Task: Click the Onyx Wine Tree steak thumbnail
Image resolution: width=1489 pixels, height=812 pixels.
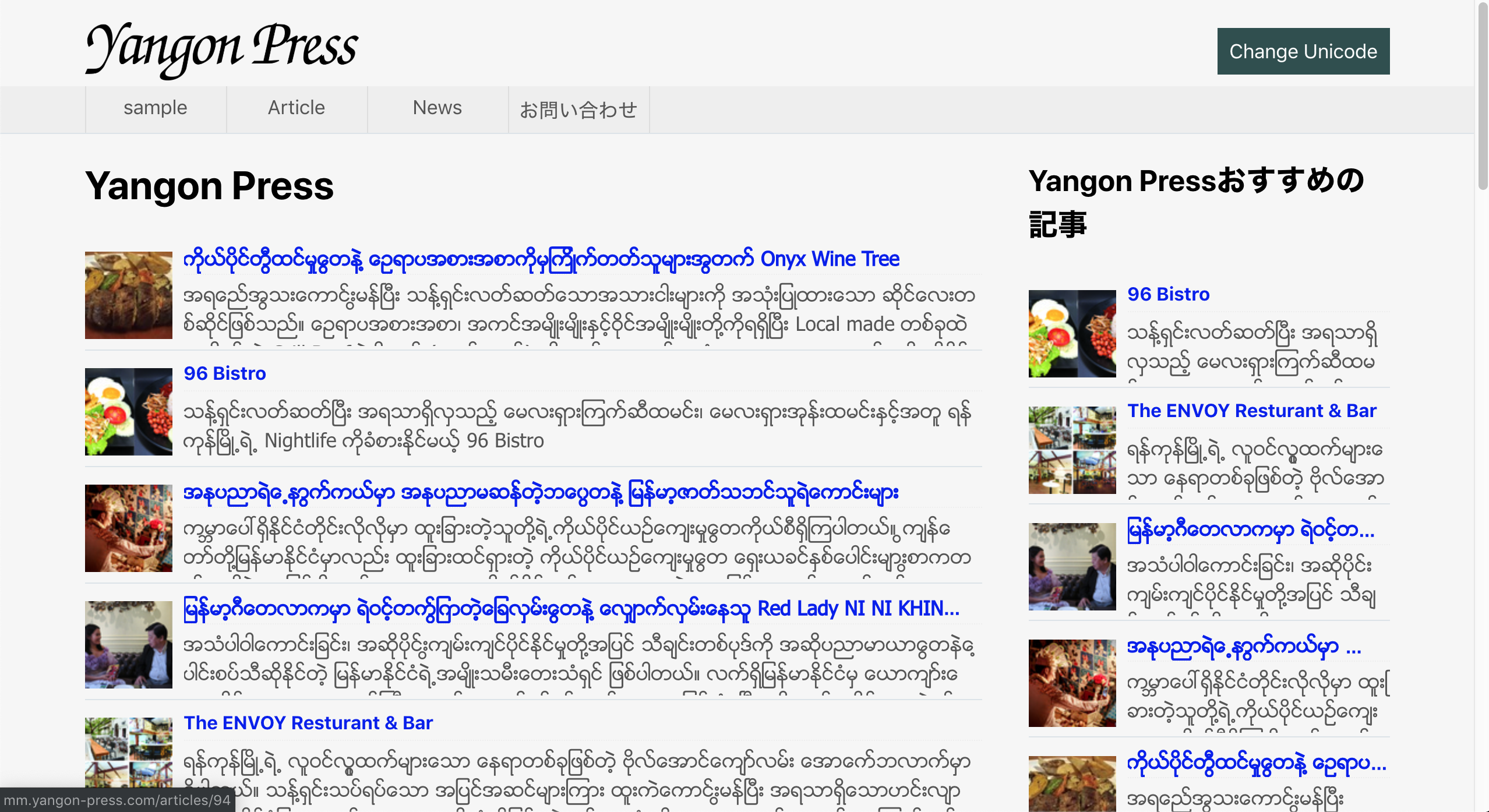Action: click(129, 295)
